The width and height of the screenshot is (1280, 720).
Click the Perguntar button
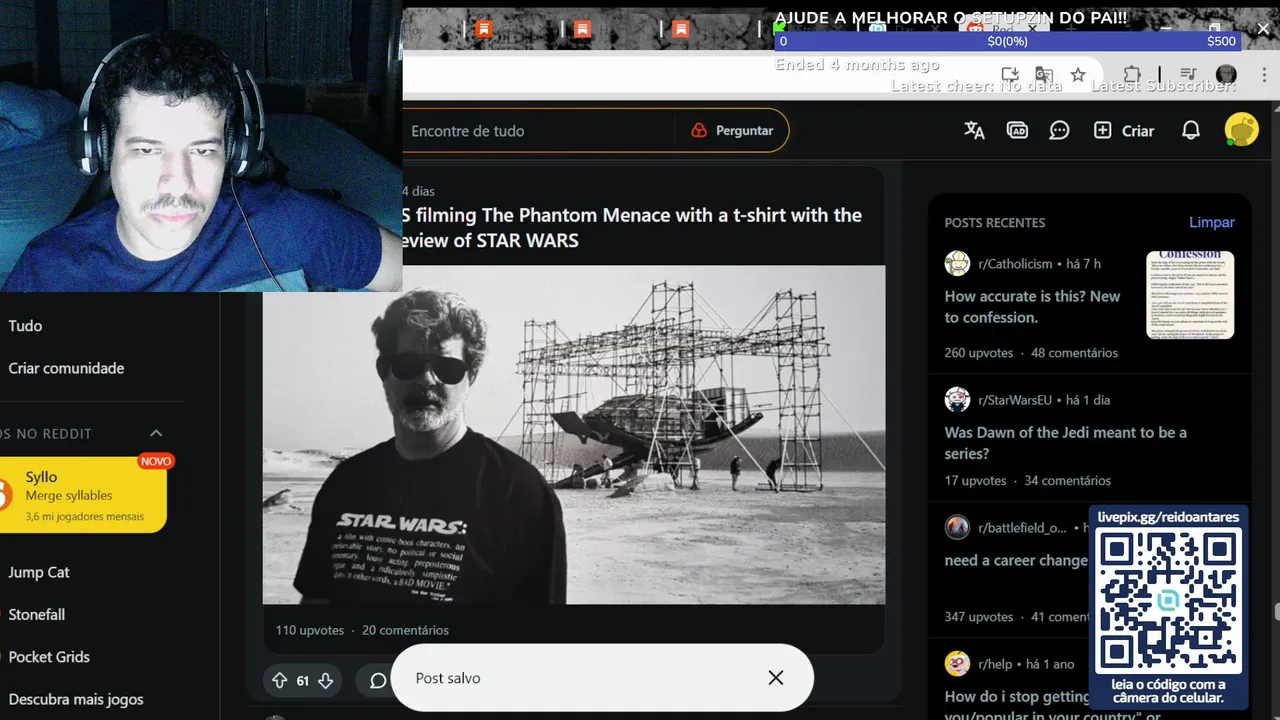pyautogui.click(x=732, y=131)
